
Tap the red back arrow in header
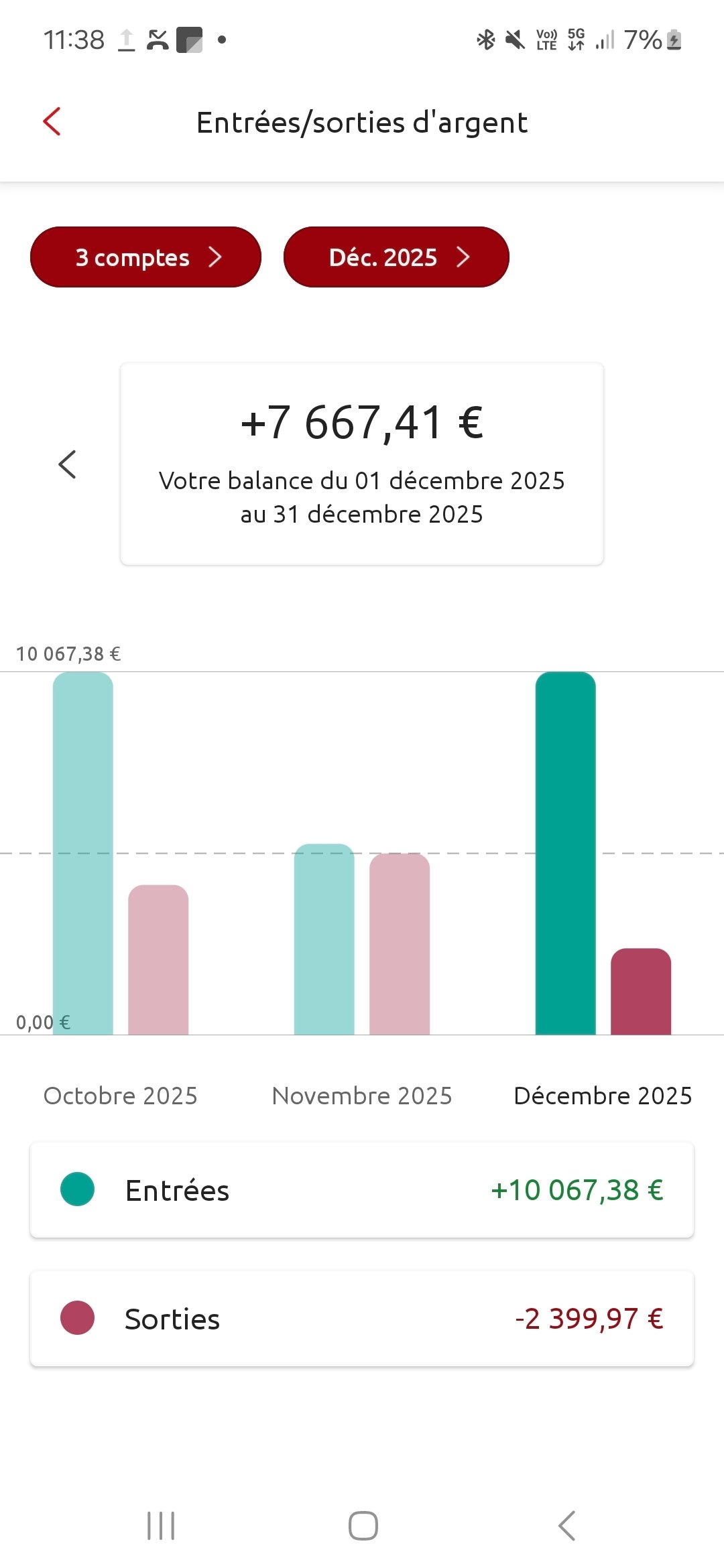coord(52,122)
